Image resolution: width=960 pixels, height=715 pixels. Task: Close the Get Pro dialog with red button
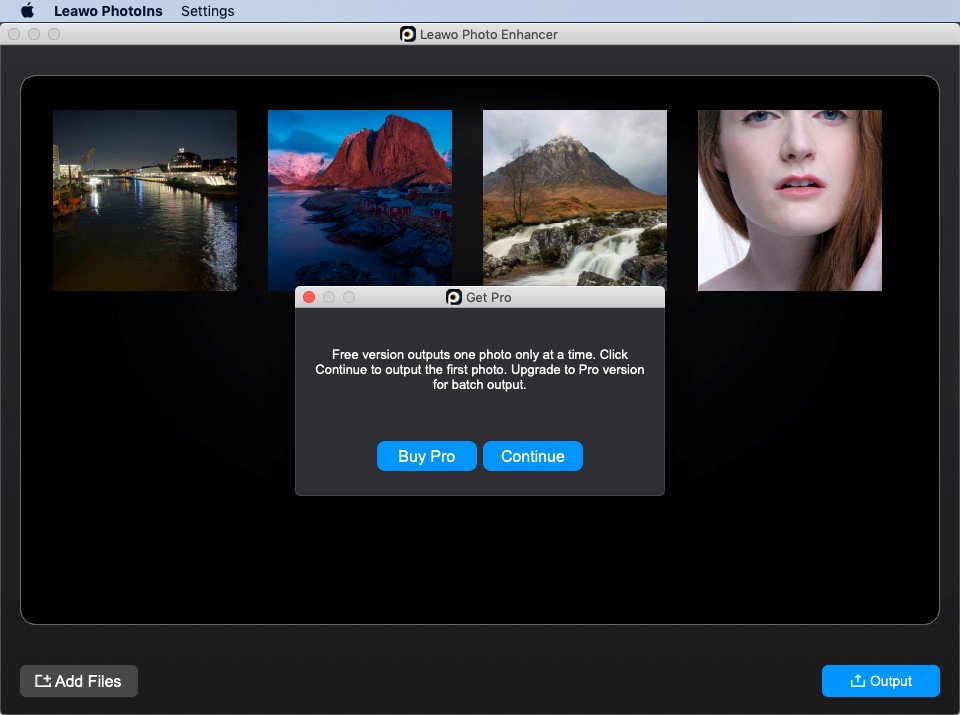309,297
